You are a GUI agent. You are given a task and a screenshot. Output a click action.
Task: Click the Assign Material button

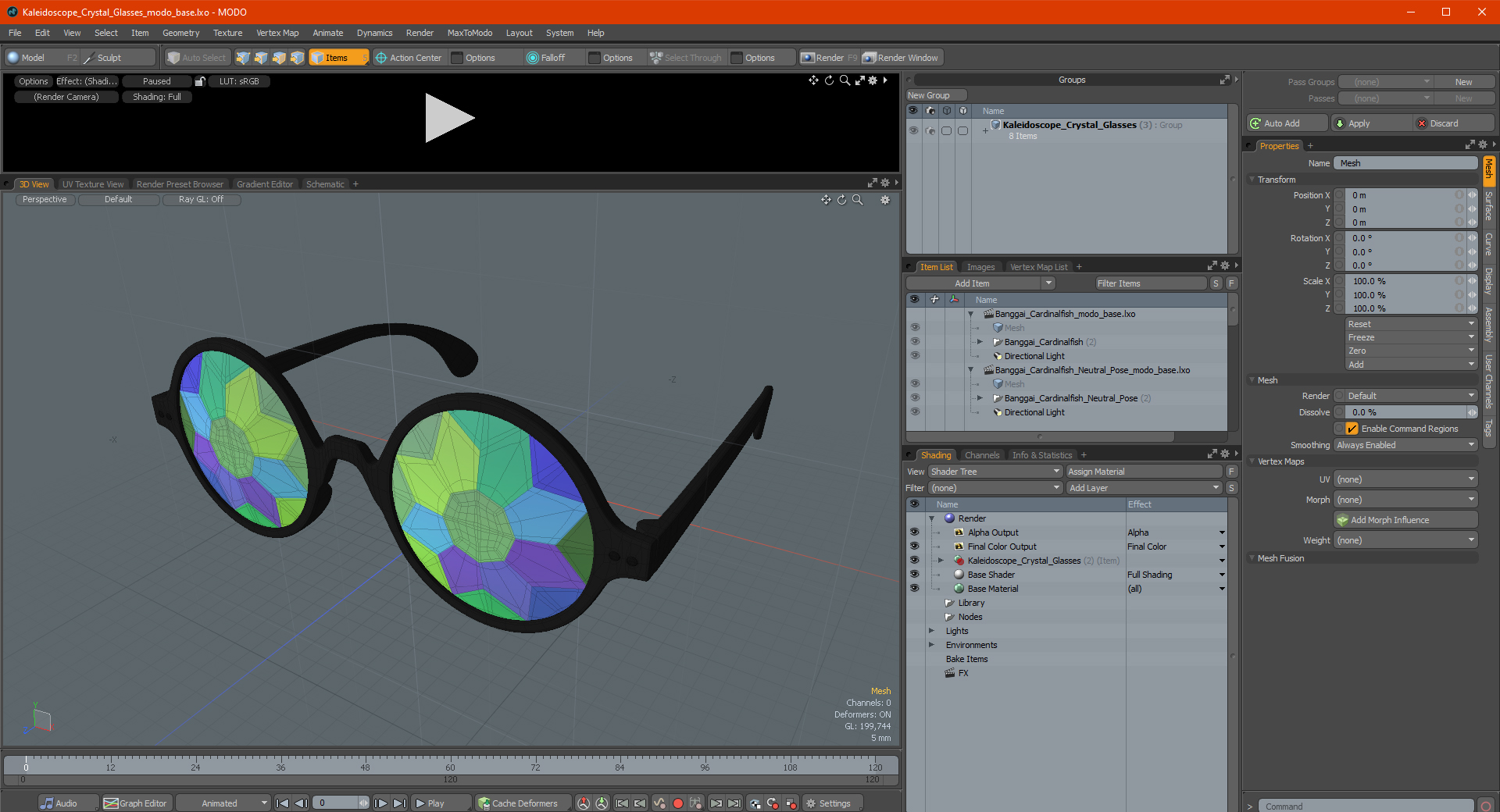[1144, 472]
